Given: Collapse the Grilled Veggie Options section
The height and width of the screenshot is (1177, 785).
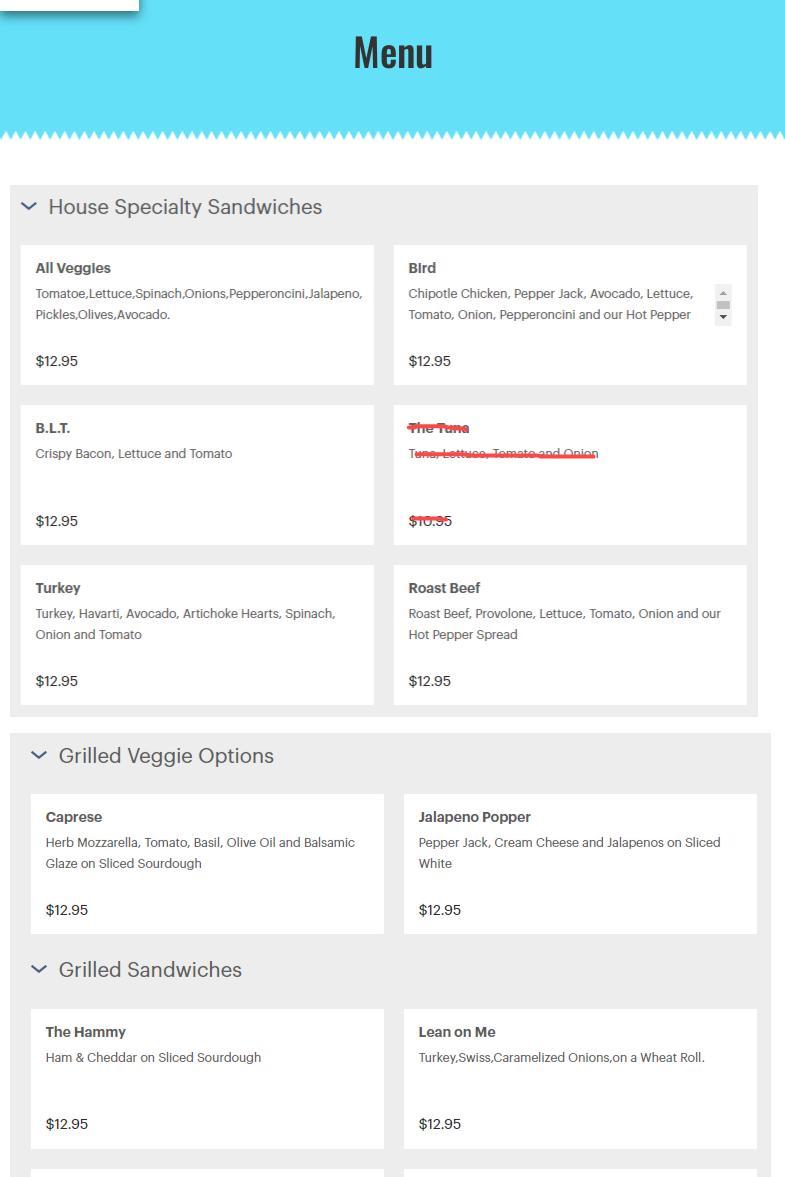Looking at the screenshot, I should [x=39, y=756].
